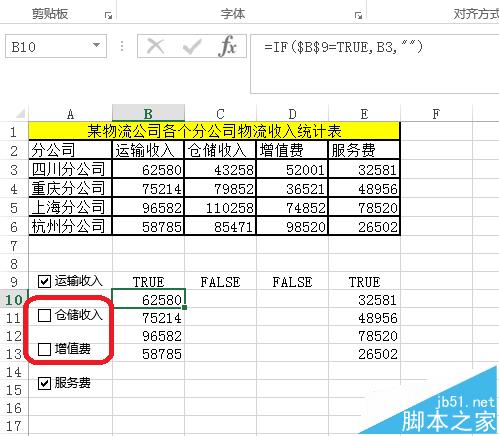Screen dimensions: 499x436
Task: Open the Insert Function fx dialog
Action: pyautogui.click(x=228, y=46)
